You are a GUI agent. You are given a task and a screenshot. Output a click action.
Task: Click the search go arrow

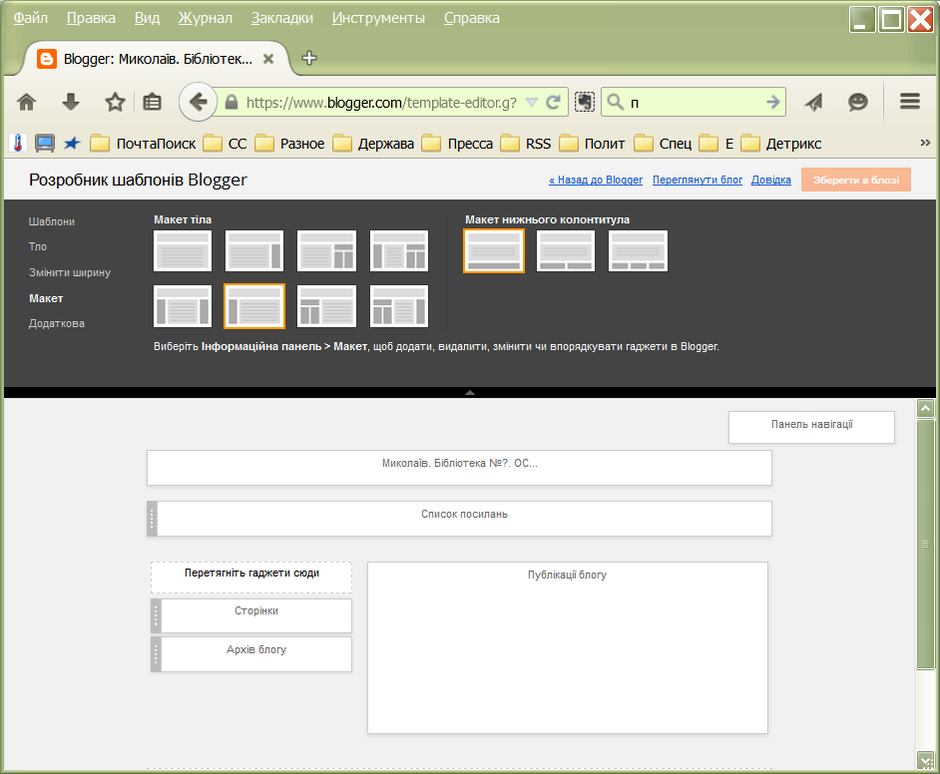(773, 102)
